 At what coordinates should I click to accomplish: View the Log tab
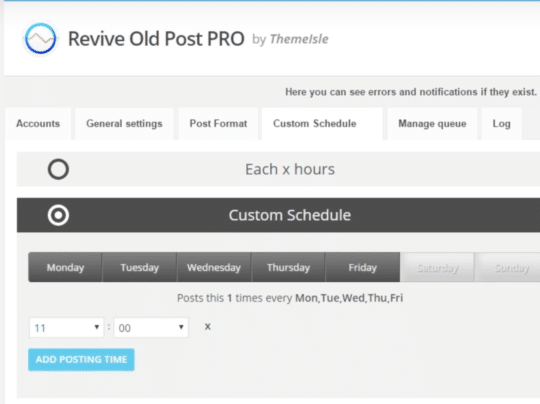point(501,124)
